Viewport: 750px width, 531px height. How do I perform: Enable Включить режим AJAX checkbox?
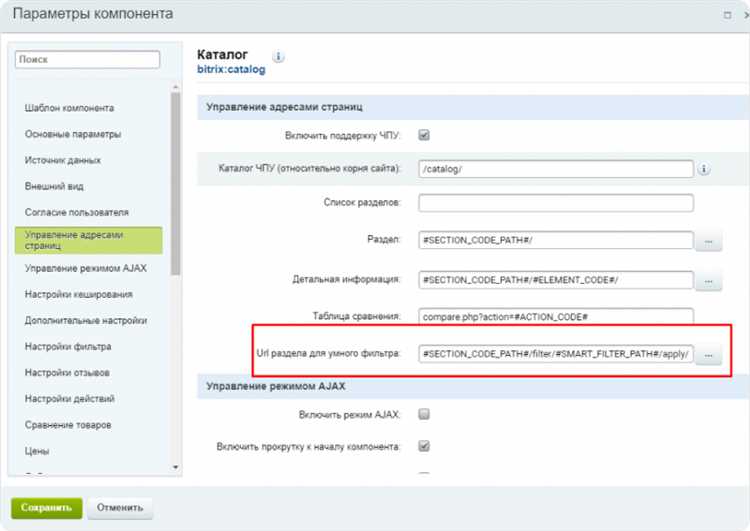click(424, 414)
